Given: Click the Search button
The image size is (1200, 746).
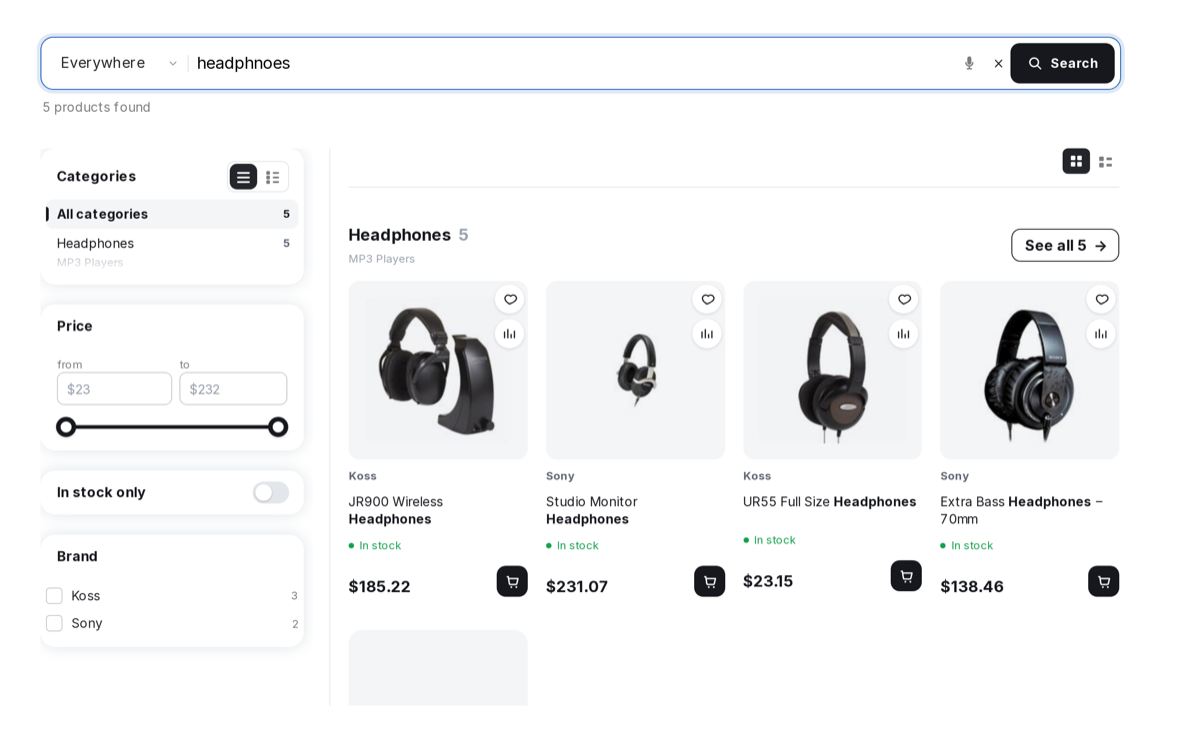Looking at the screenshot, I should click(x=1062, y=63).
